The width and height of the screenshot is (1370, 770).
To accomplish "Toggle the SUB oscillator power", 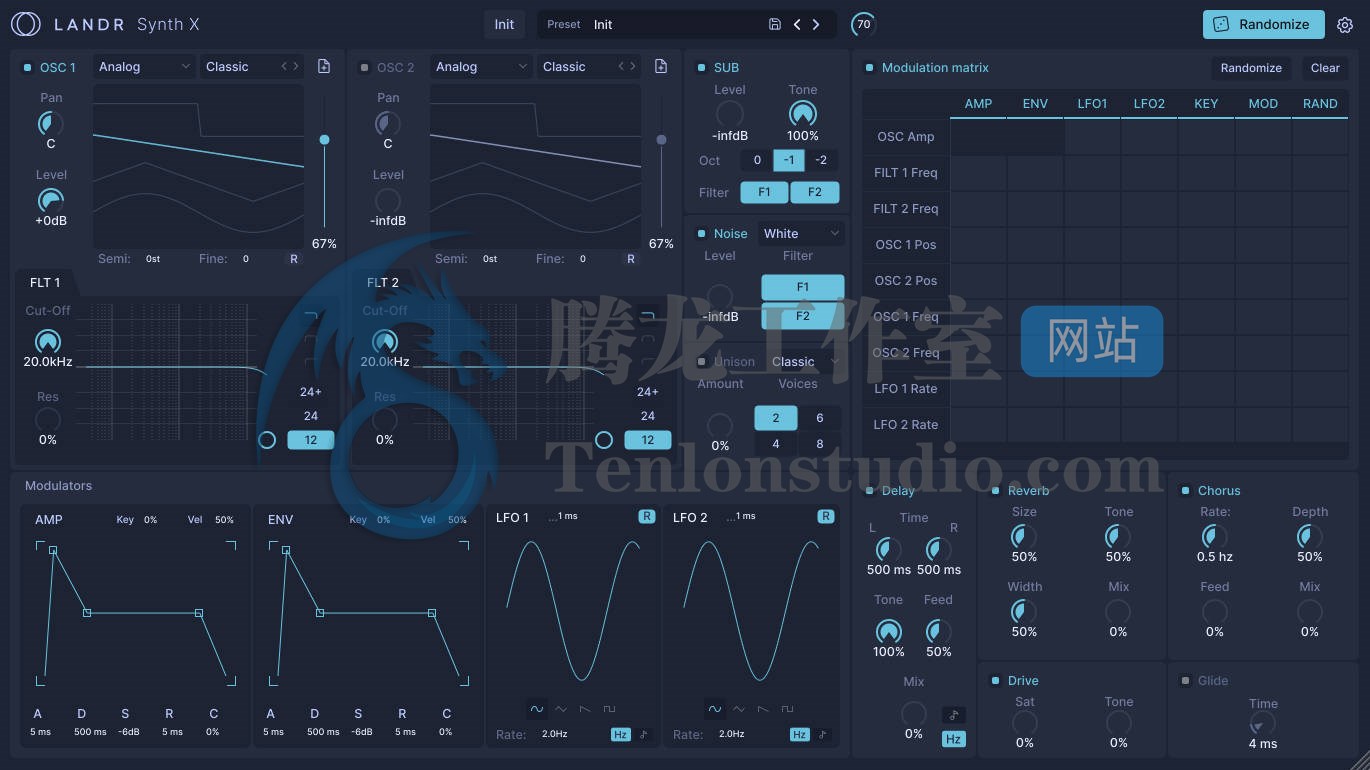I will click(701, 68).
